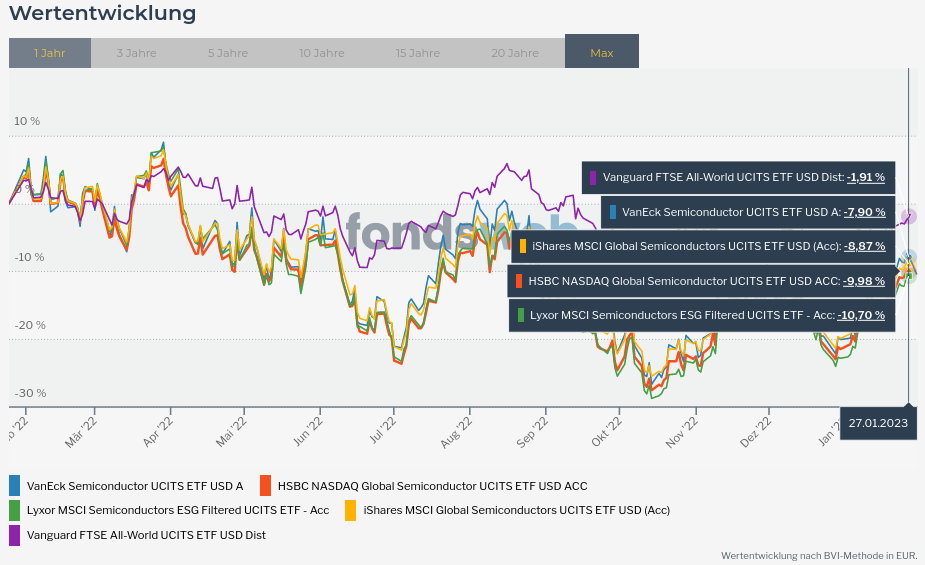Click the Max time range tab
The height and width of the screenshot is (565, 925).
[x=602, y=52]
